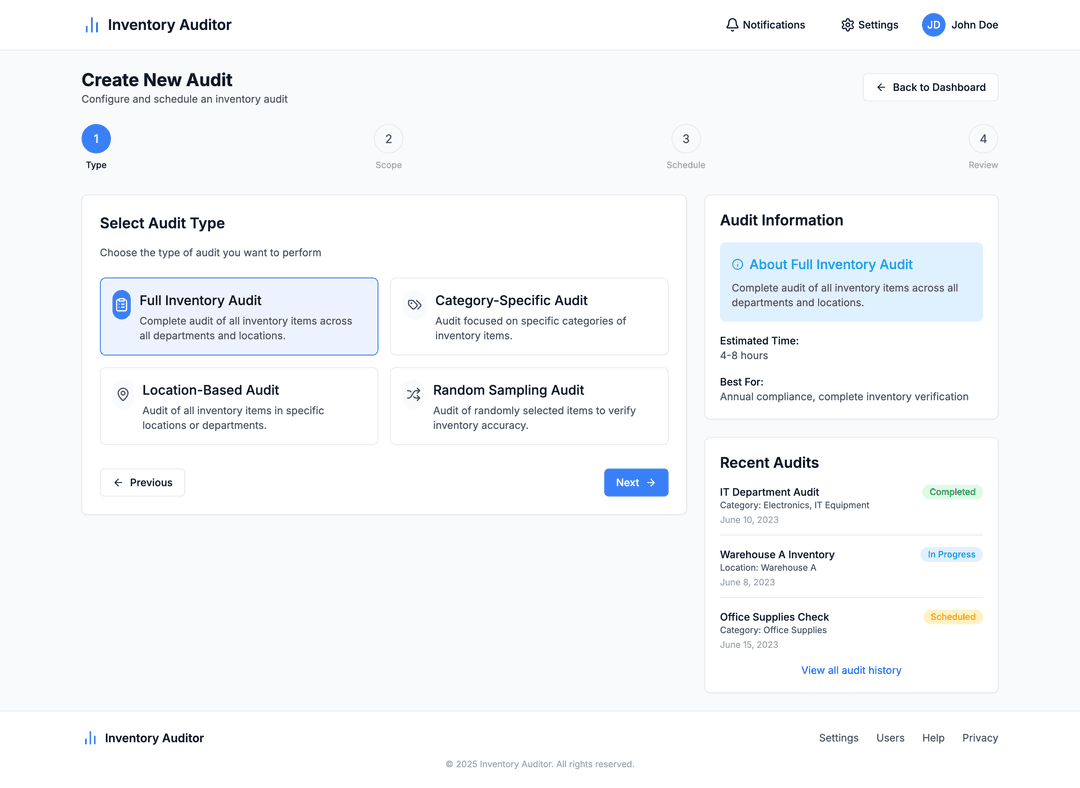
Task: Choose the Location-Based Audit card
Action: tap(239, 406)
